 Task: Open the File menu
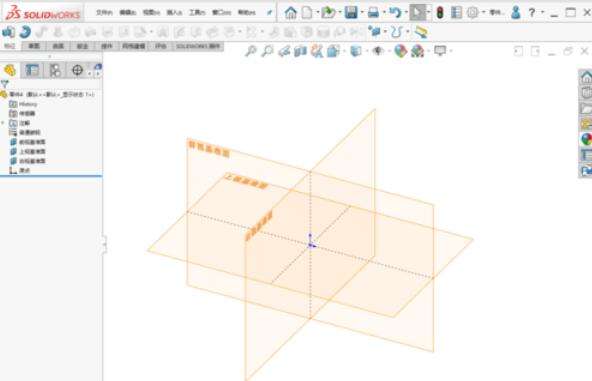point(105,12)
